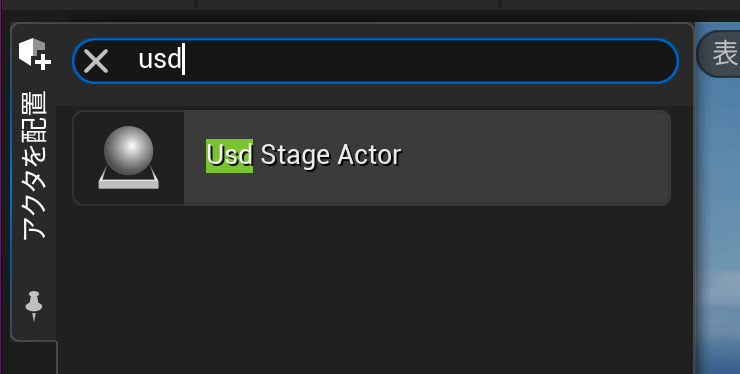The height and width of the screenshot is (374, 740).
Task: Click the gap between search bar and results
Action: 373,97
